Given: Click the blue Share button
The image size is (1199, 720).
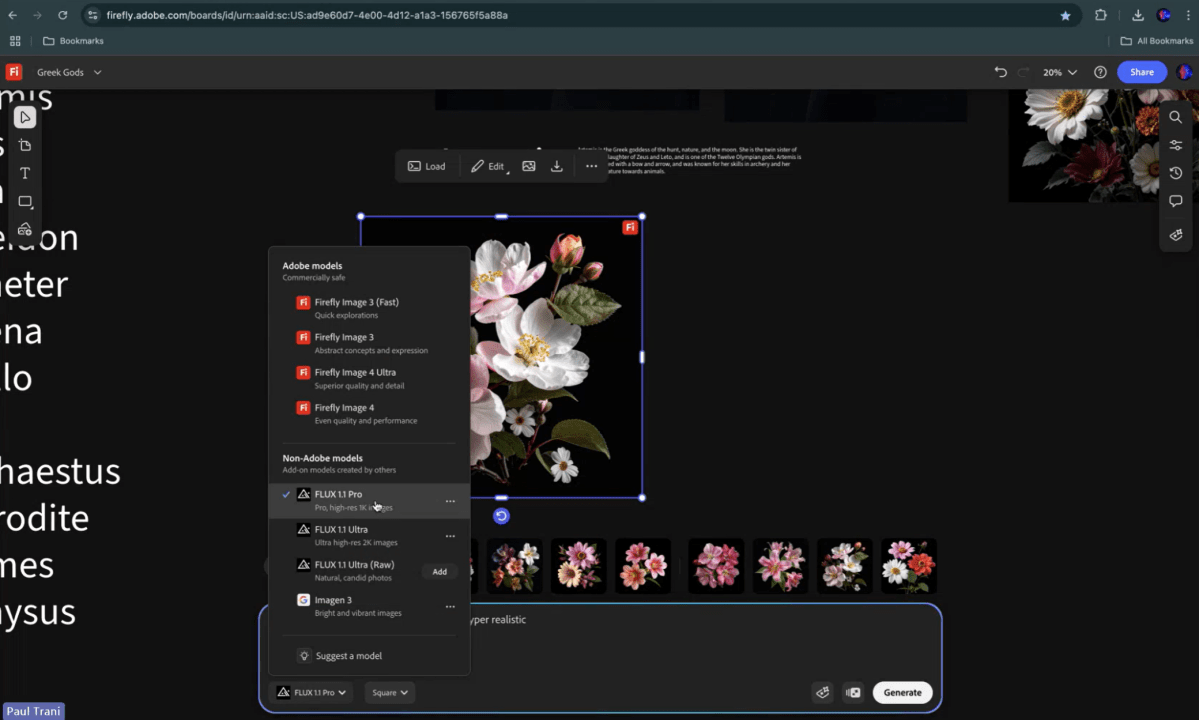Looking at the screenshot, I should pyautogui.click(x=1141, y=72).
